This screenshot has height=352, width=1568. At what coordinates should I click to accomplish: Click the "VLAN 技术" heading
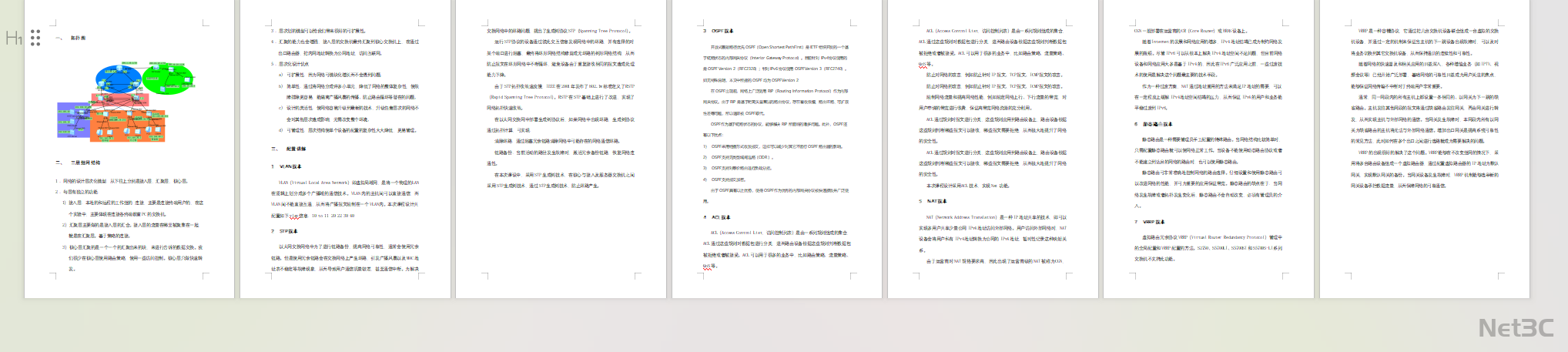tap(290, 166)
